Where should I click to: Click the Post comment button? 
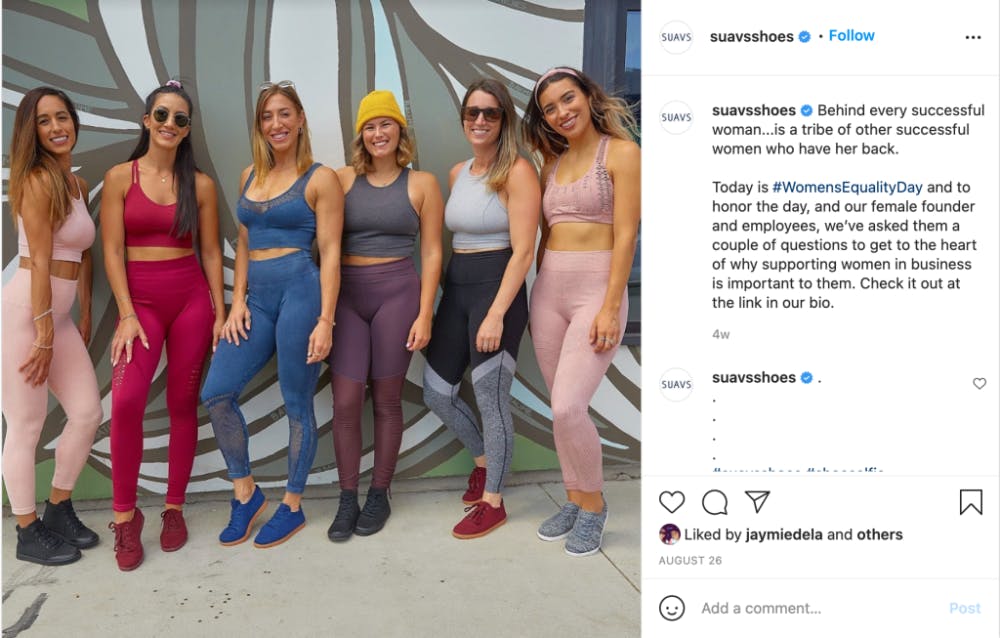click(964, 608)
